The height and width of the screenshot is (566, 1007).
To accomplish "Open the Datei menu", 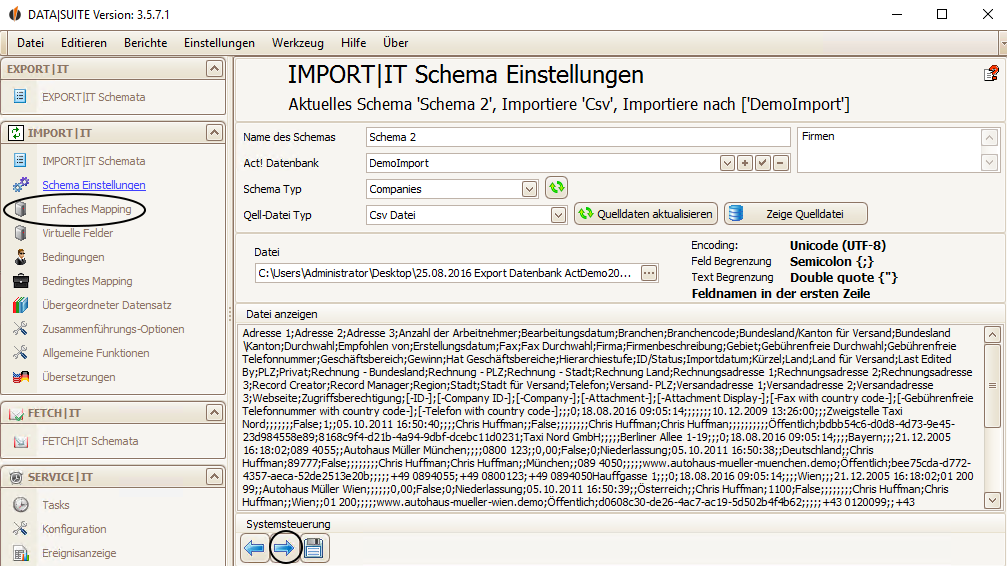I will coord(30,42).
